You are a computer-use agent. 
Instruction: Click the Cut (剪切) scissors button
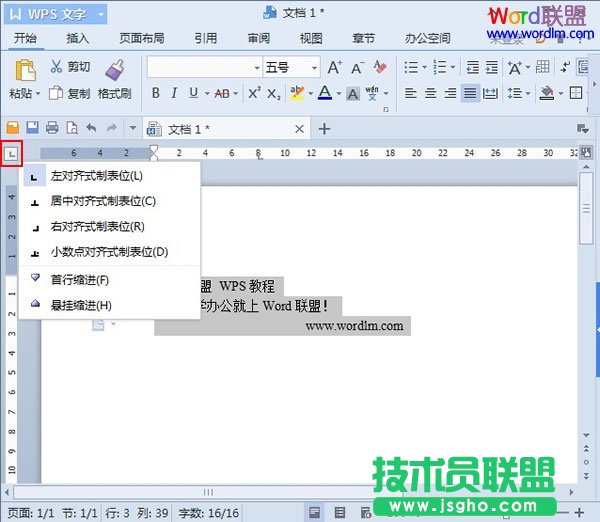pos(70,67)
